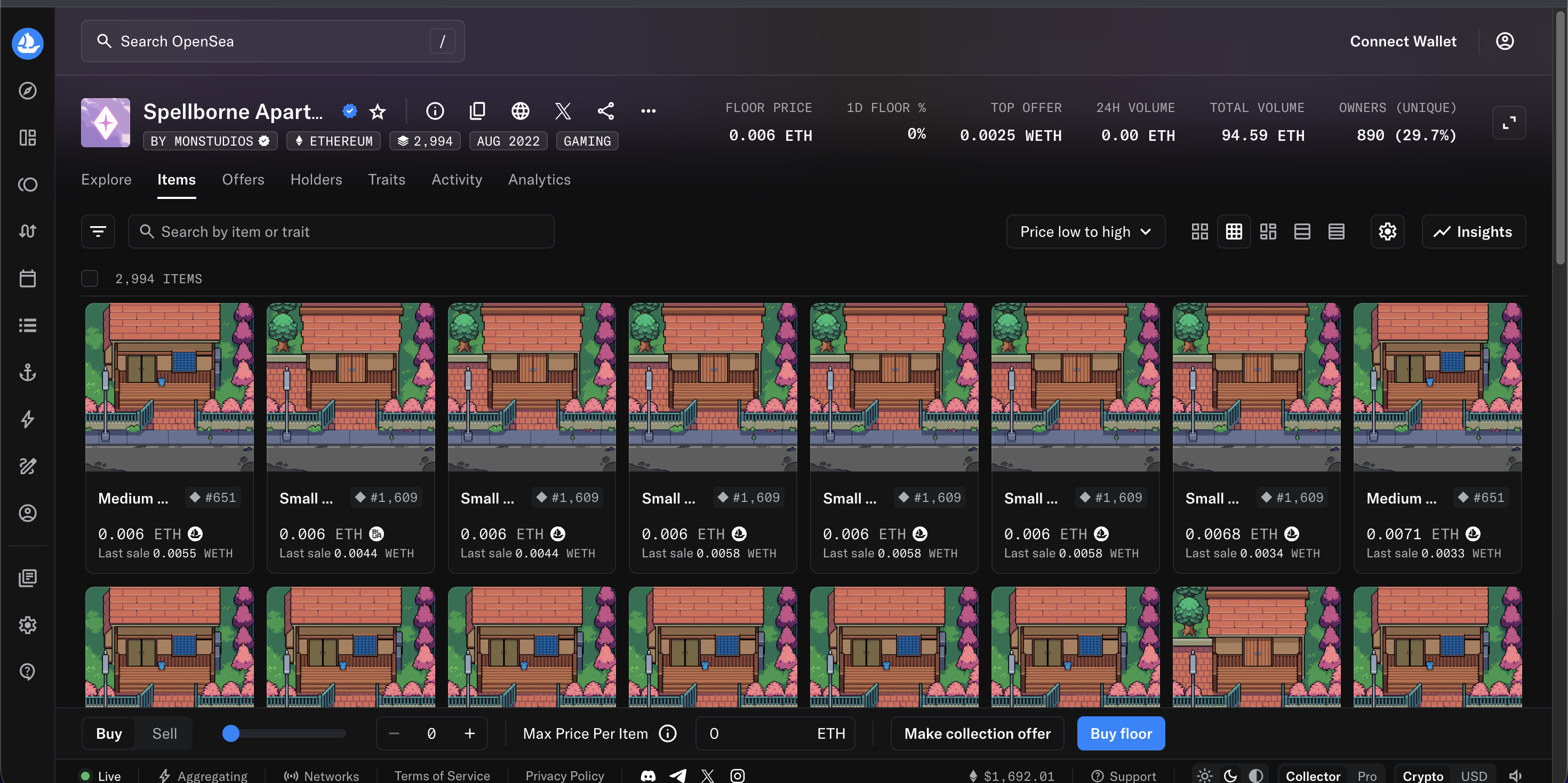
Task: Click the item quantity slider handle
Action: 231,733
